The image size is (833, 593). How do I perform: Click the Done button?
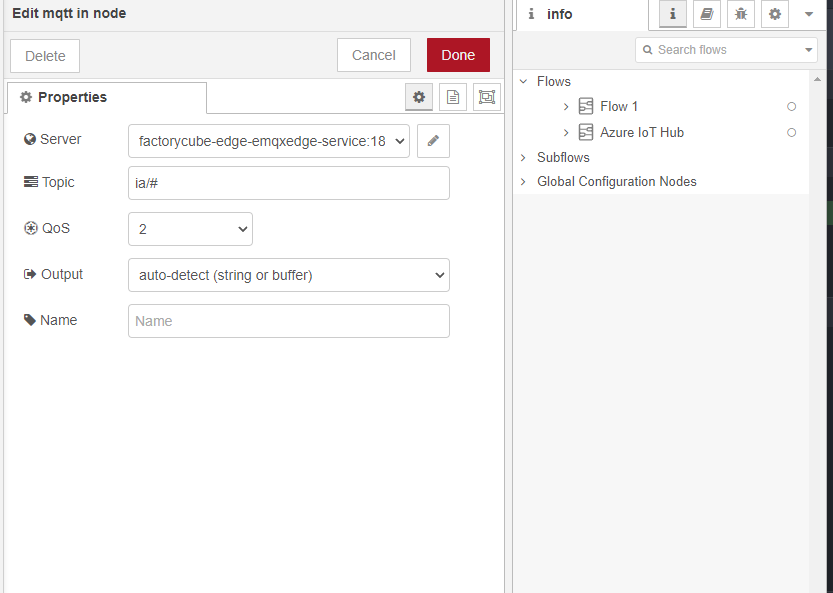(458, 56)
